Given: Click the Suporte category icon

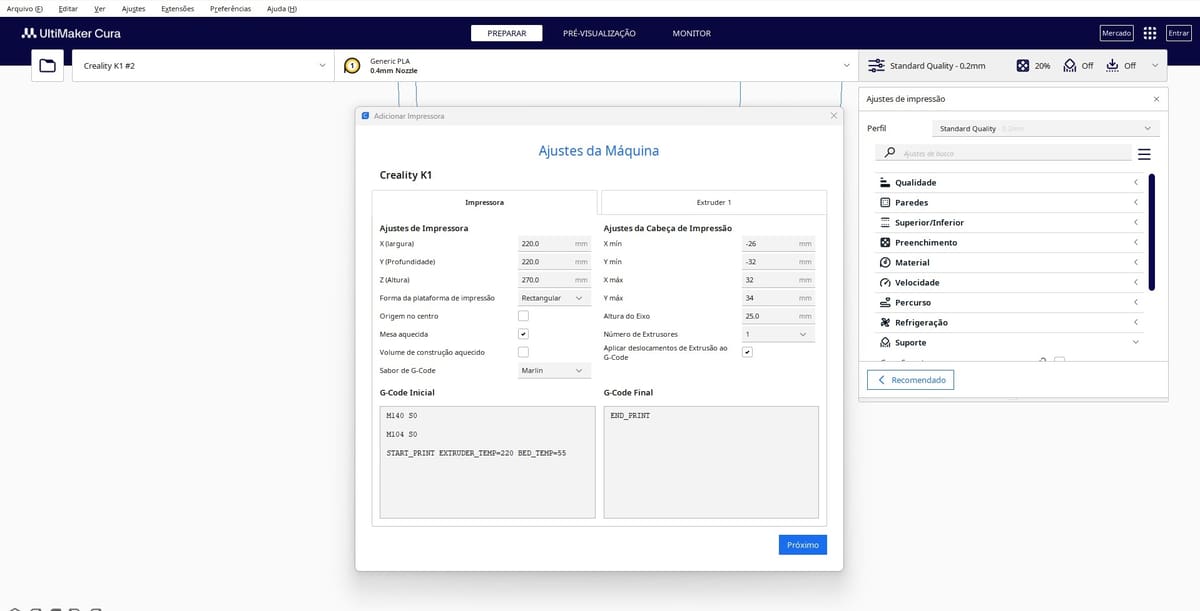Looking at the screenshot, I should [x=885, y=343].
